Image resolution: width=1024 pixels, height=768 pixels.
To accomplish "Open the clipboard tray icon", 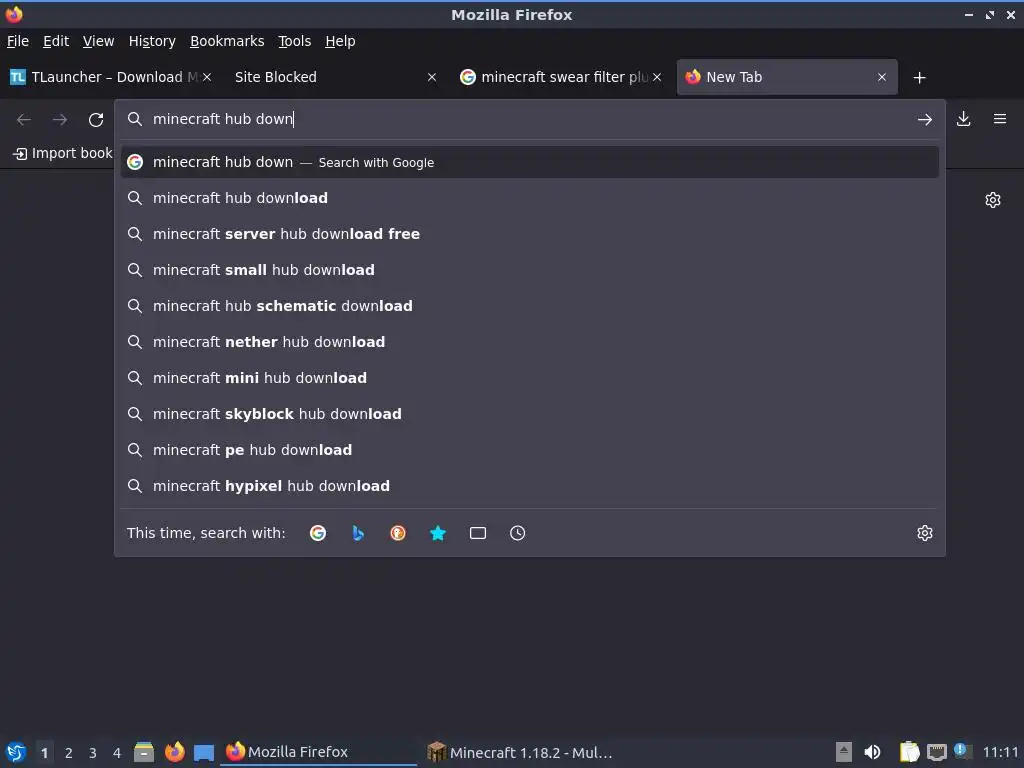I will pyautogui.click(x=909, y=752).
